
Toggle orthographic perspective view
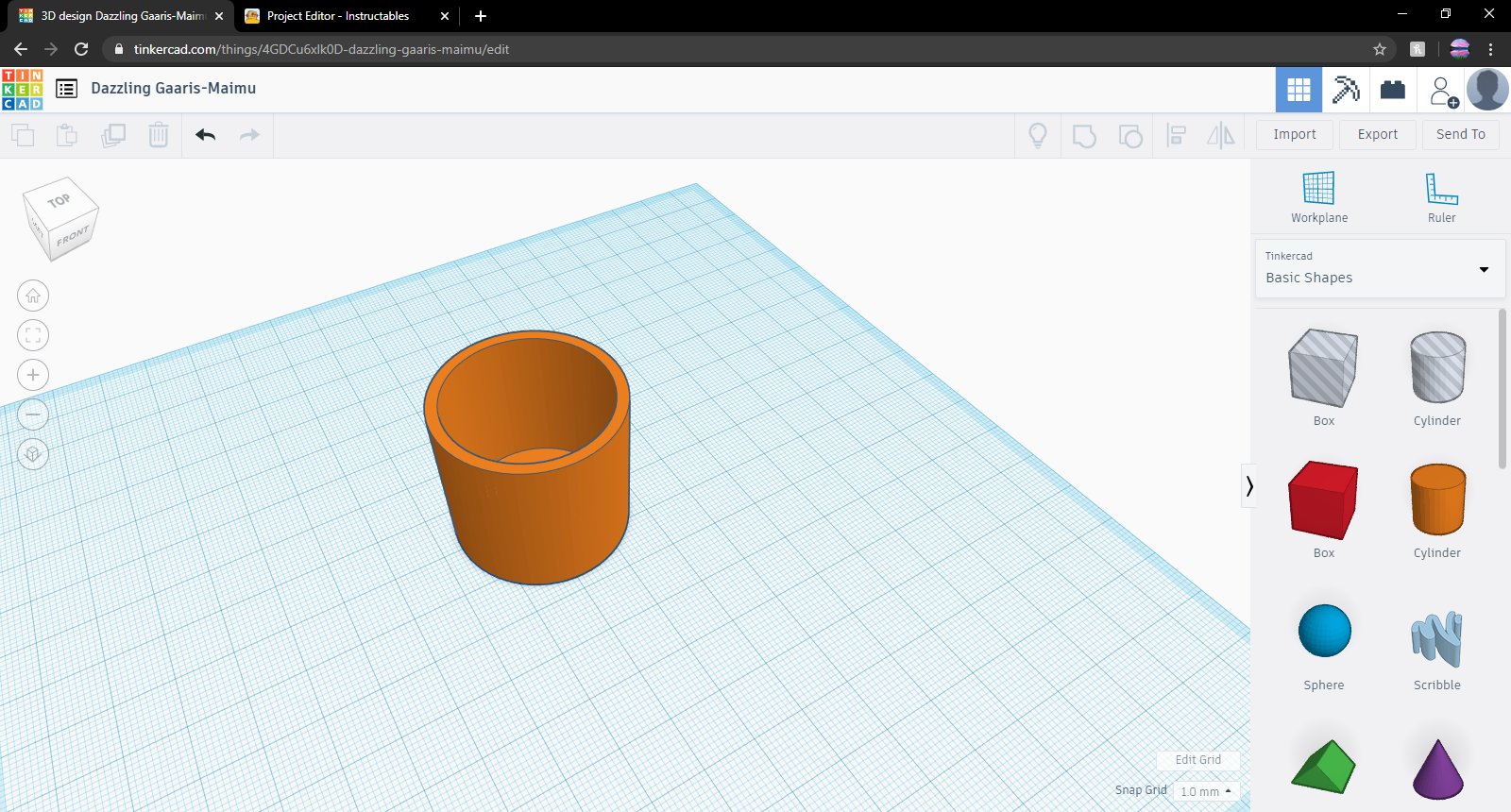[x=33, y=454]
